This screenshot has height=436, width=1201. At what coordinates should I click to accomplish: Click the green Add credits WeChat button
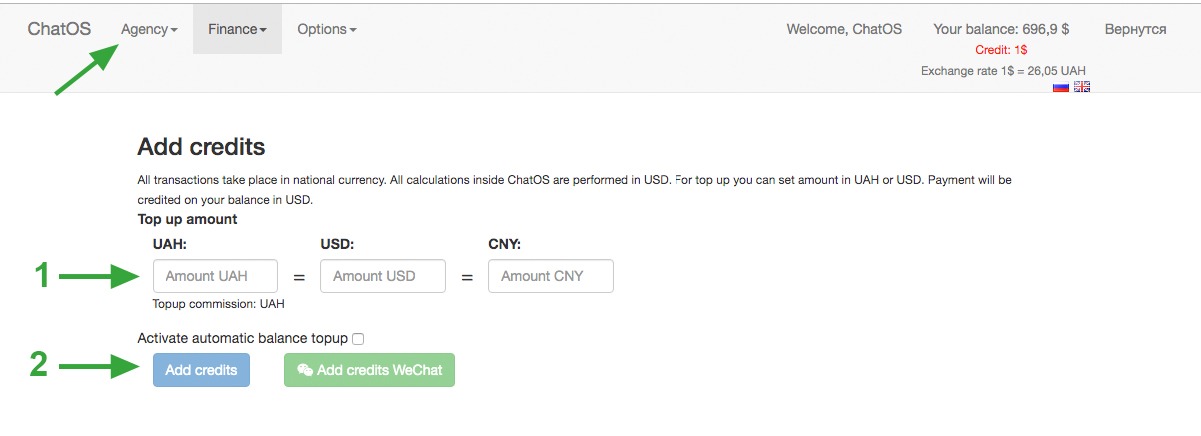click(x=370, y=370)
